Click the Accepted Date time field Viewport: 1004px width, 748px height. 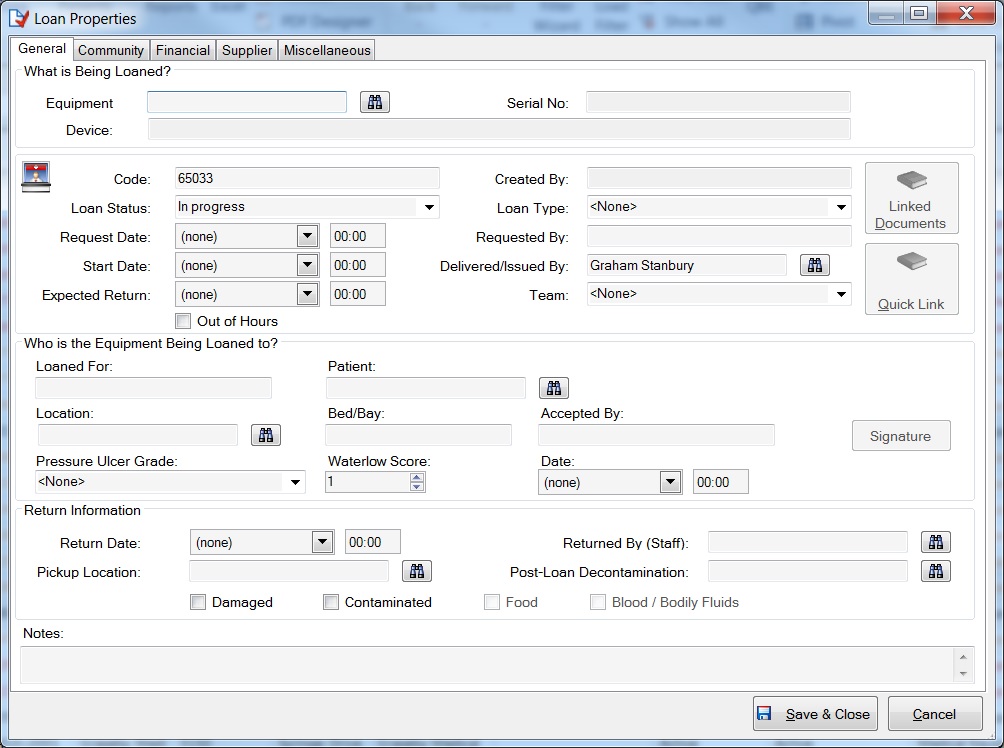pyautogui.click(x=720, y=482)
